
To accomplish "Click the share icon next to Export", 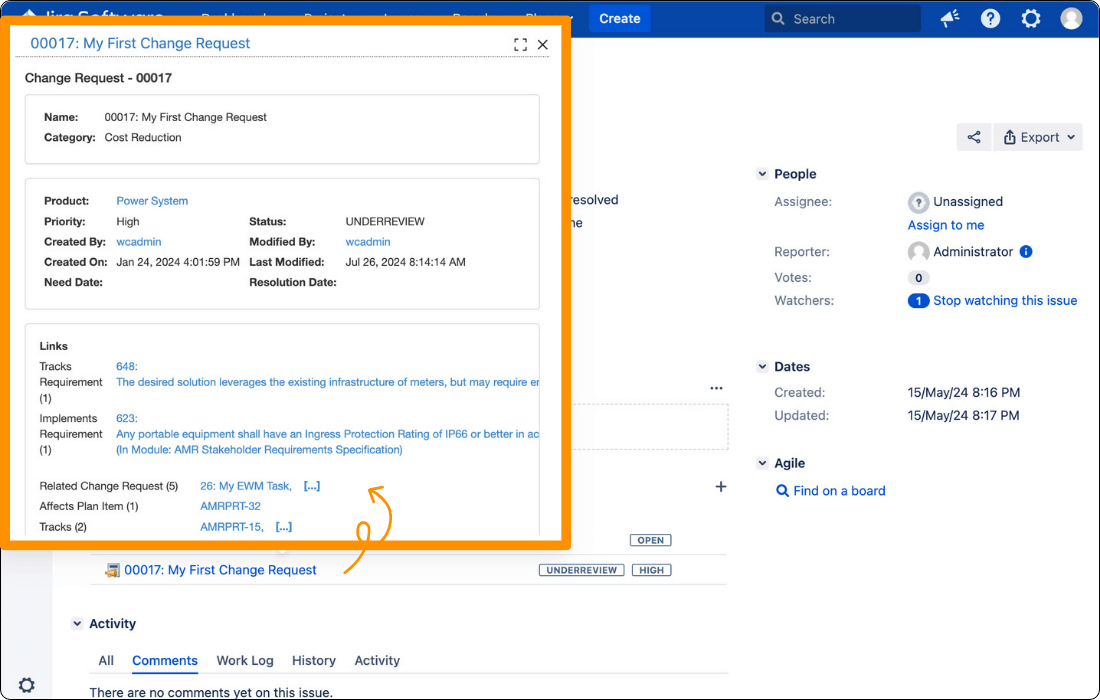I will 974,136.
